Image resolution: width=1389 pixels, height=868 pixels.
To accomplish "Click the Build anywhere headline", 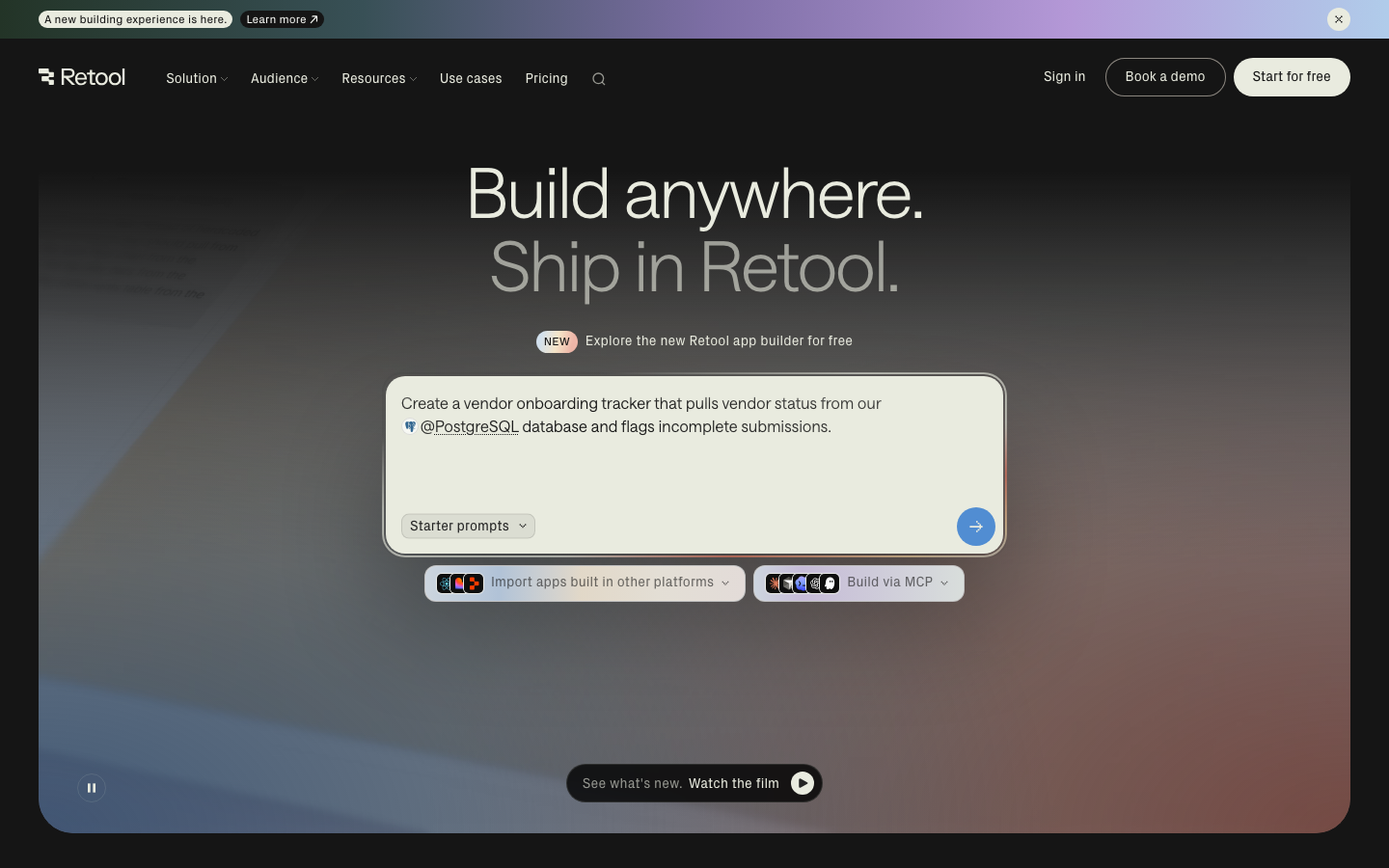I will 694,195.
